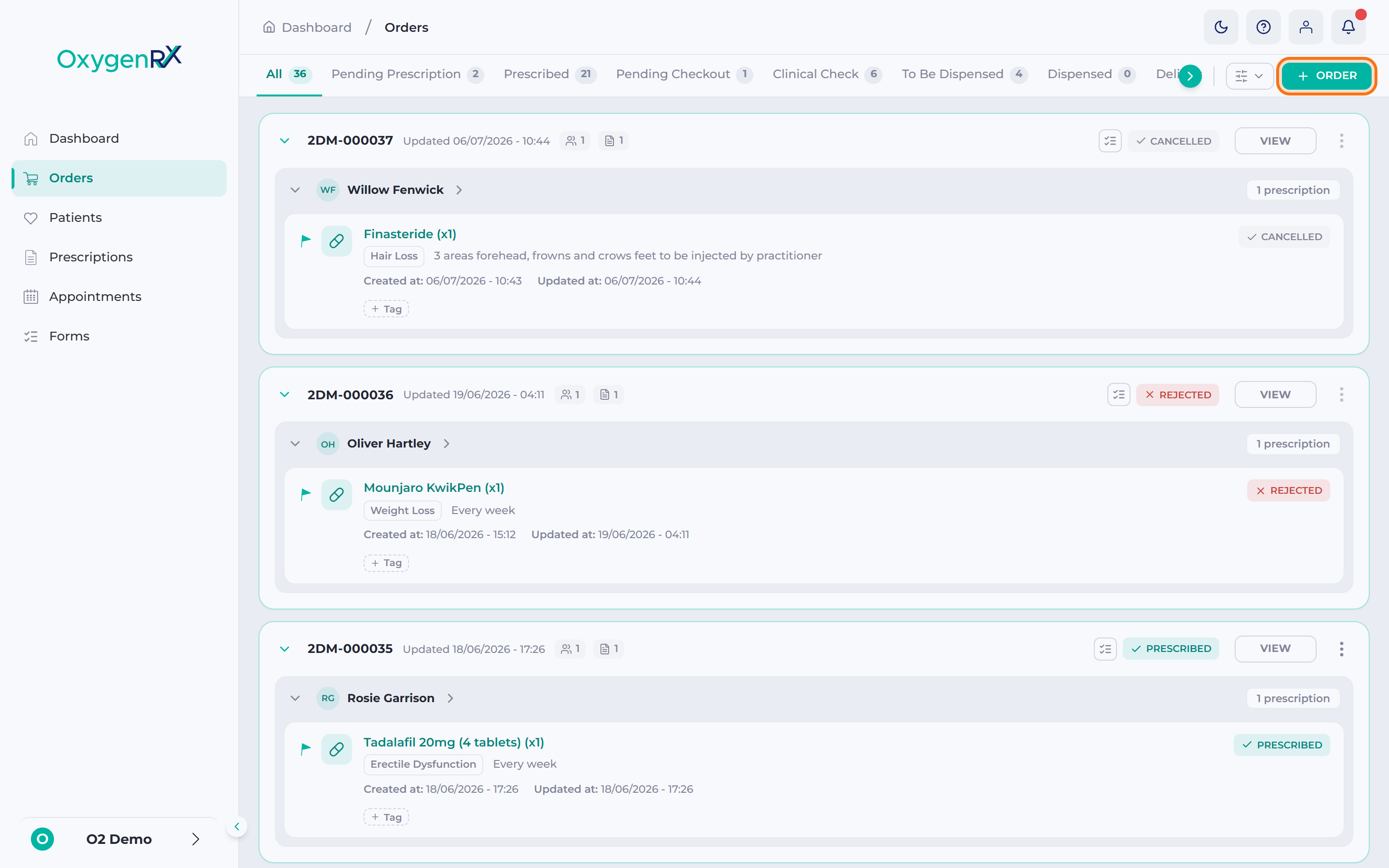Collapse the sidebar with the arrow handle
The image size is (1389, 868).
(x=236, y=827)
